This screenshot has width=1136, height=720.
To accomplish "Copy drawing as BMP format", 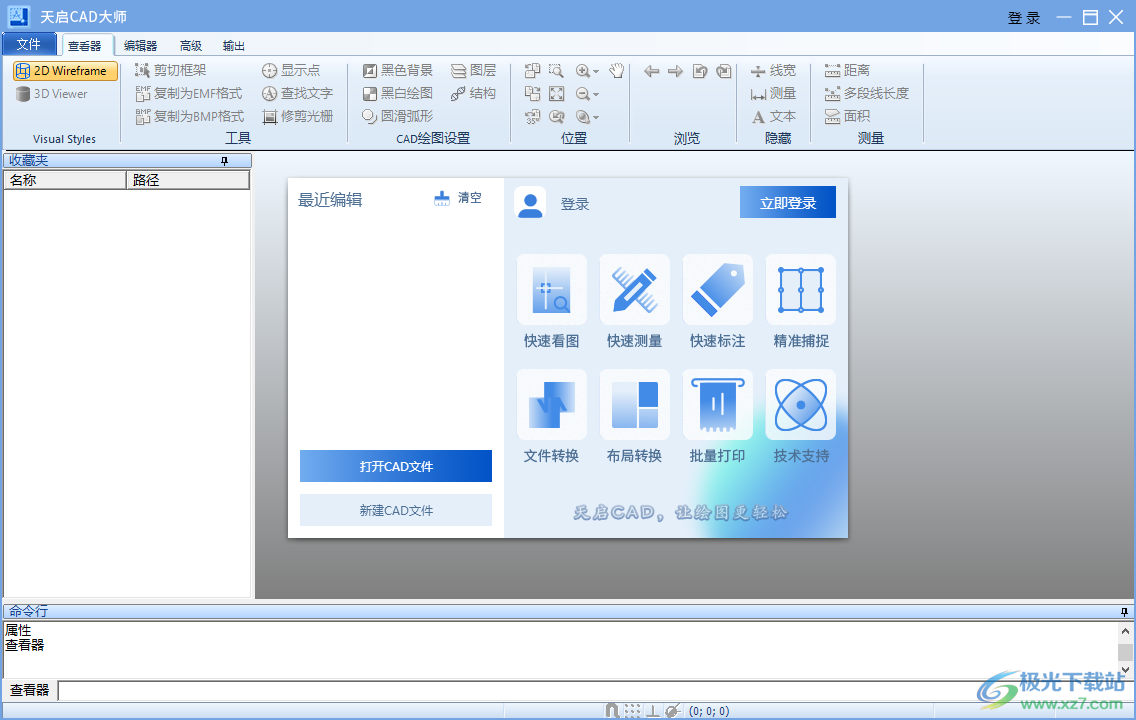I will coord(190,116).
